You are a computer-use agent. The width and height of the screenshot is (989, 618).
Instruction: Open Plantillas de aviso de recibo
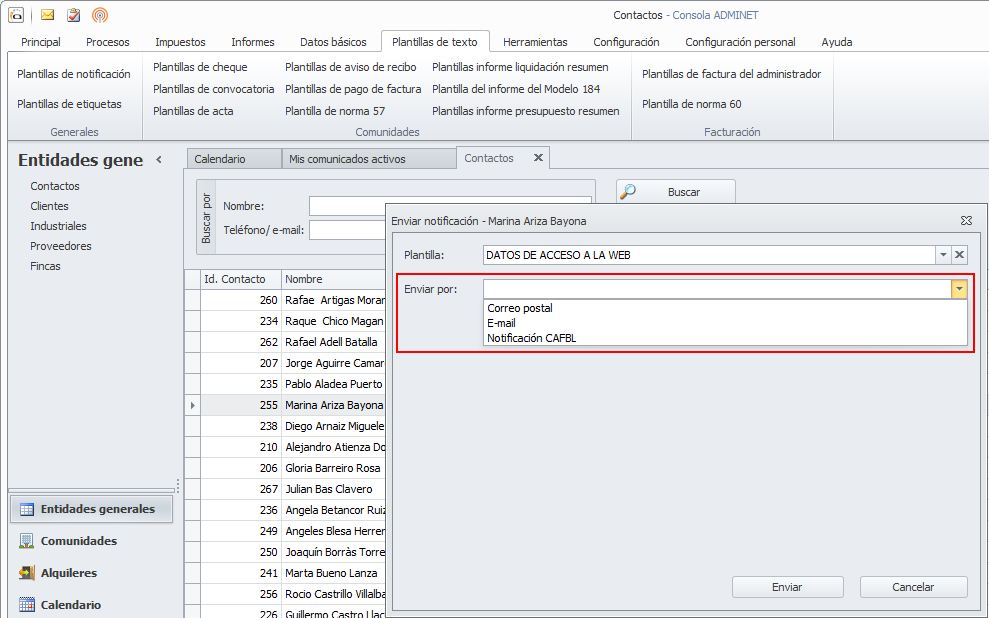tap(351, 67)
